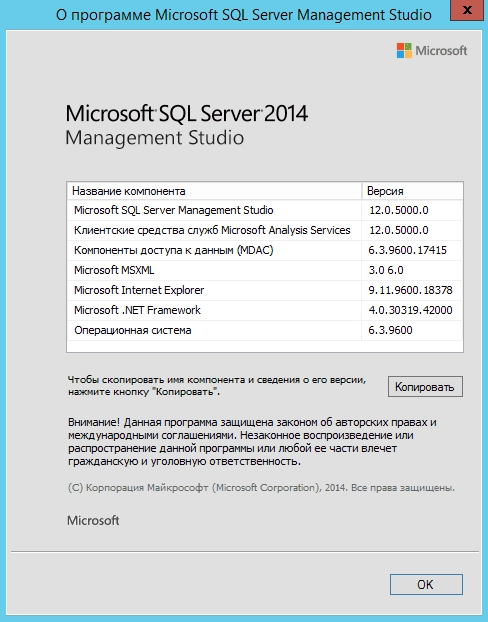This screenshot has height=622, width=488.
Task: Click the Версия column header
Action: coord(412,191)
